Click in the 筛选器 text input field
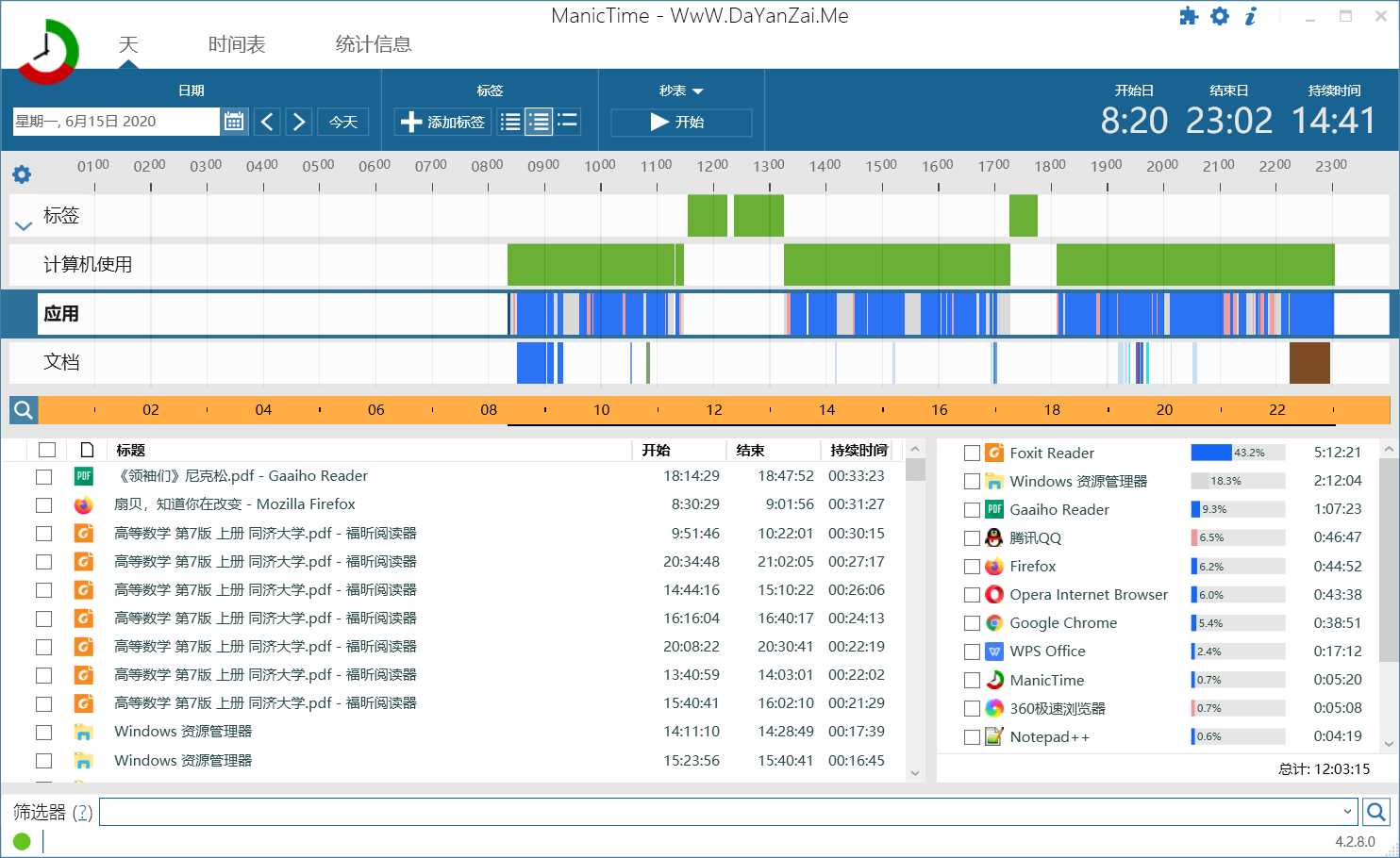The width and height of the screenshot is (1400, 858). coord(719,812)
